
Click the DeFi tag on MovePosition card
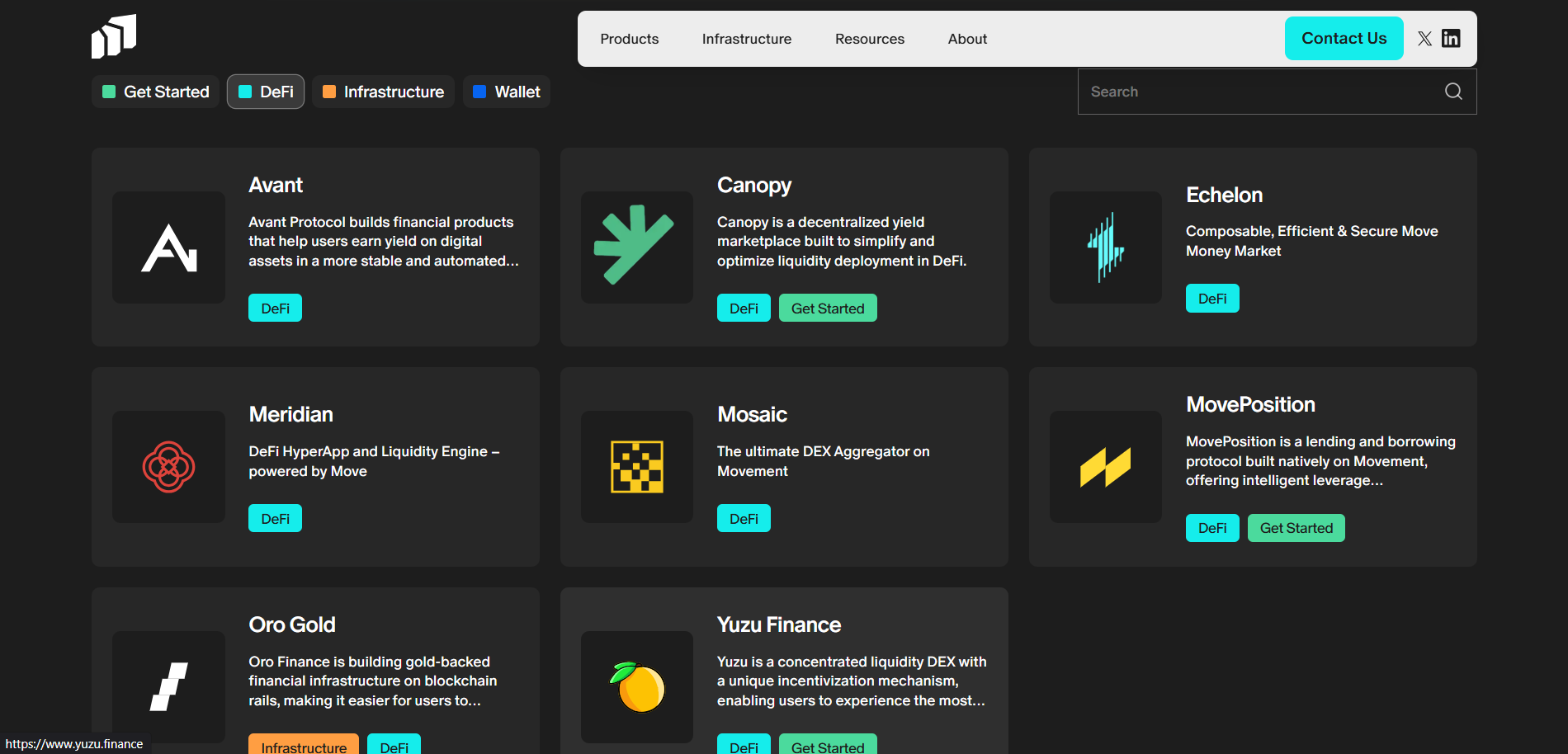tap(1212, 528)
